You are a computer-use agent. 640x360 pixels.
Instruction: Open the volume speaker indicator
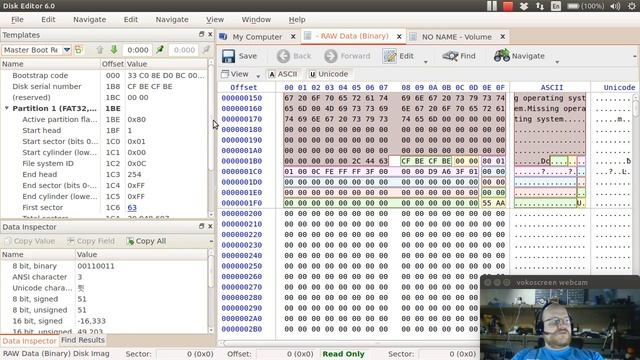[x=615, y=6]
